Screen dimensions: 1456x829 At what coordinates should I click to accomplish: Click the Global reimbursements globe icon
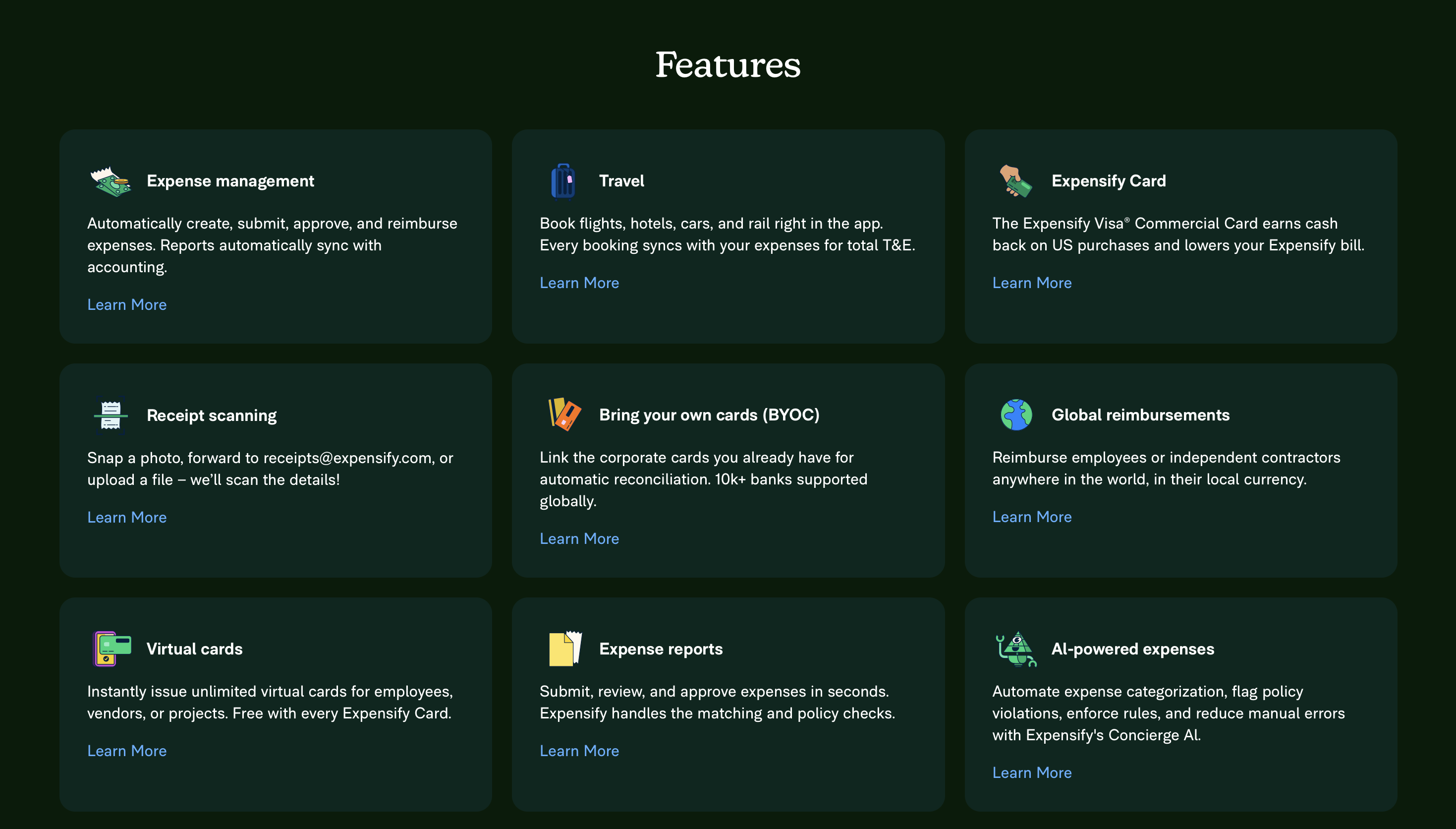1016,414
